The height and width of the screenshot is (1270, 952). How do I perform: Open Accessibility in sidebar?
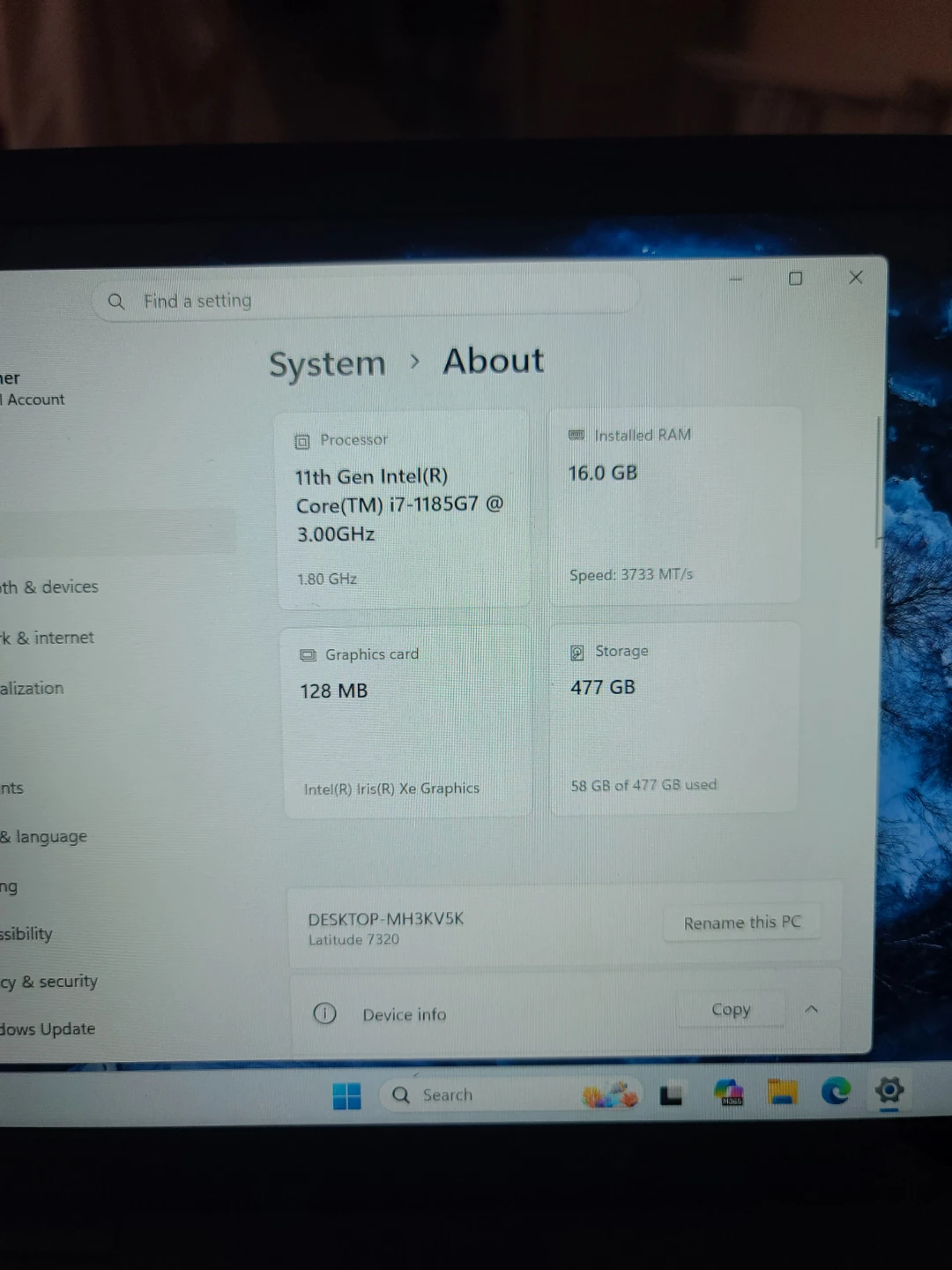click(x=26, y=933)
